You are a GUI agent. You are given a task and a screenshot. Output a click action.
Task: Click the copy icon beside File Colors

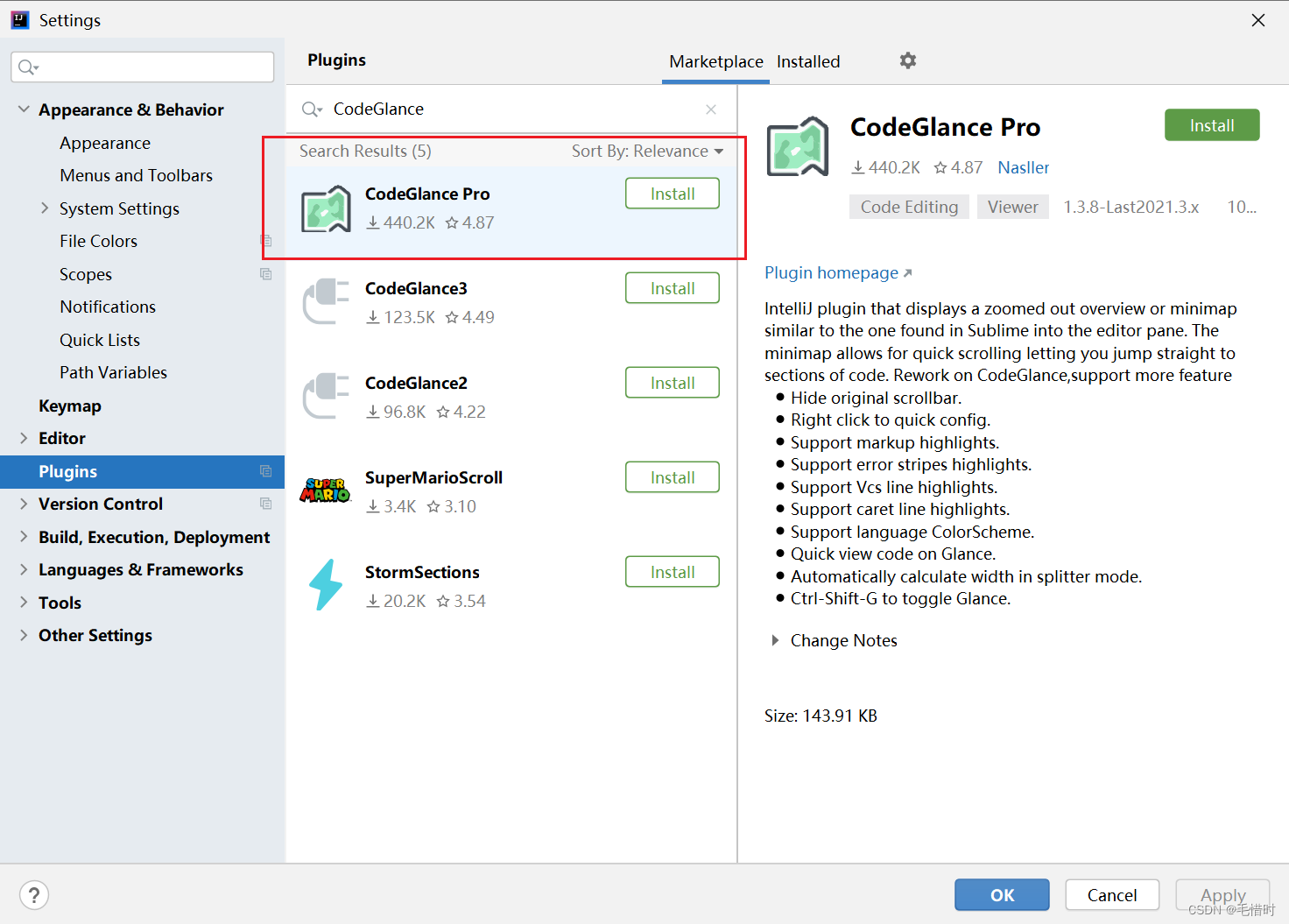point(266,241)
